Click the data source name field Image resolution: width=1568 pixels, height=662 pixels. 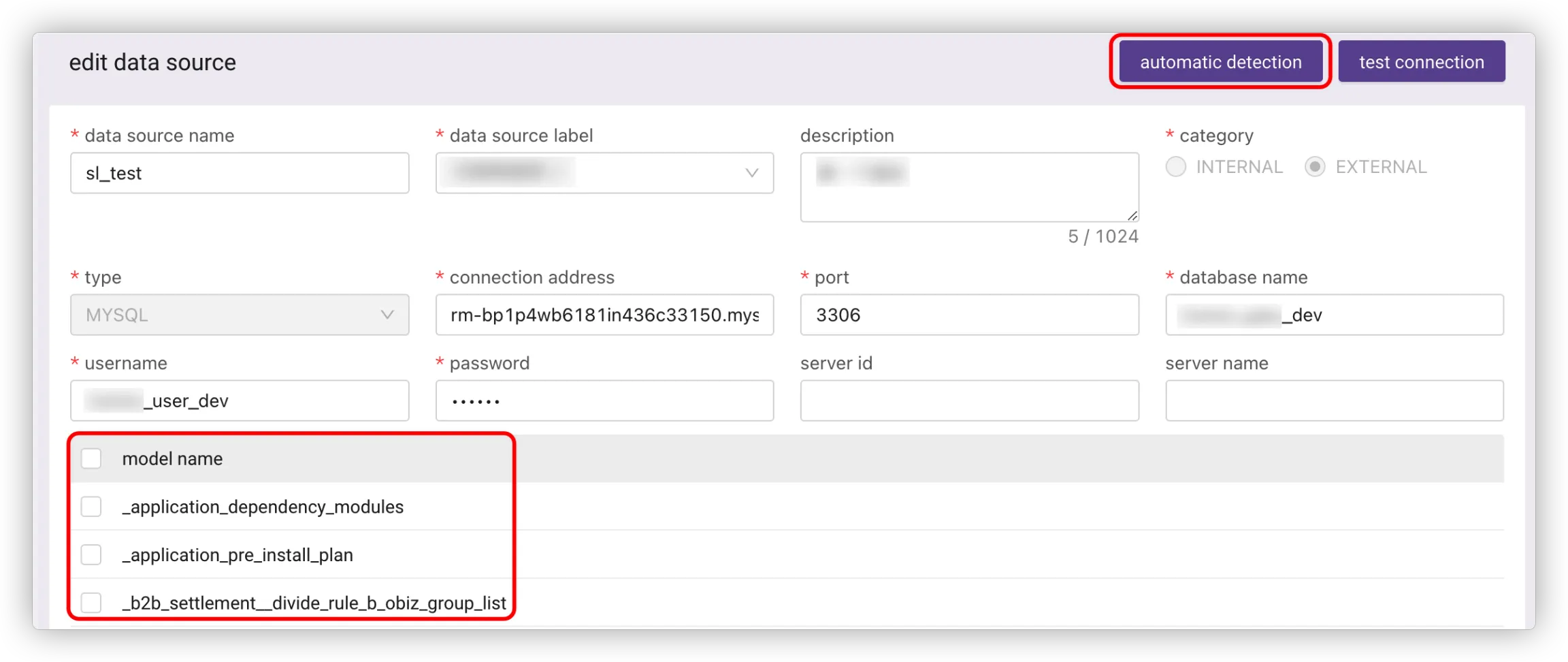239,173
